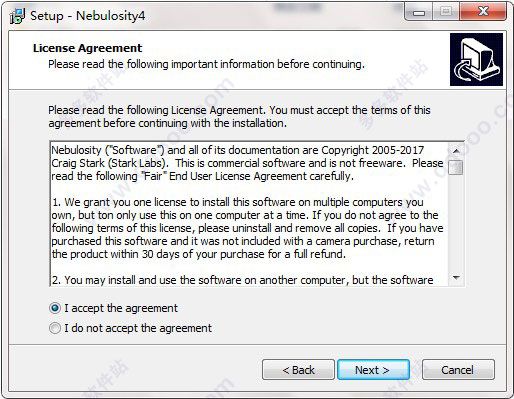Image resolution: width=514 pixels, height=399 pixels.
Task: Click the Setup installer icon in title bar
Action: (x=17, y=16)
